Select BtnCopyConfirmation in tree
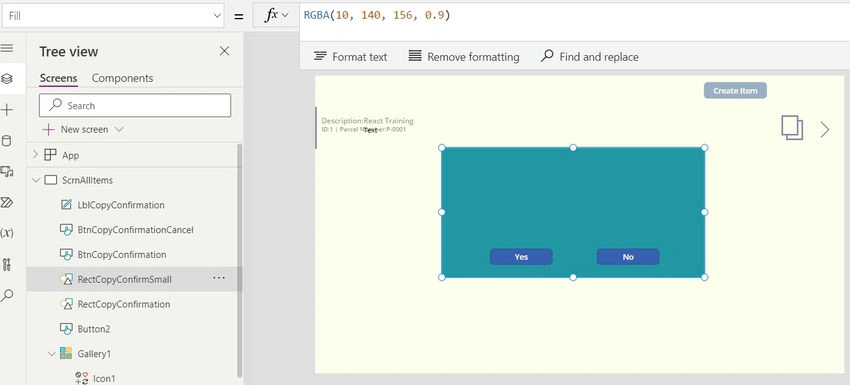Image resolution: width=850 pixels, height=385 pixels. [x=122, y=254]
